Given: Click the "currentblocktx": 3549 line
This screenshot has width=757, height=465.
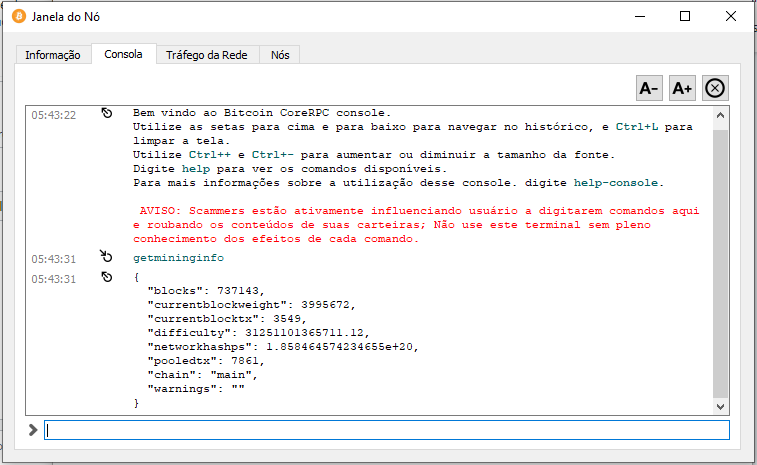Looking at the screenshot, I should coord(227,319).
